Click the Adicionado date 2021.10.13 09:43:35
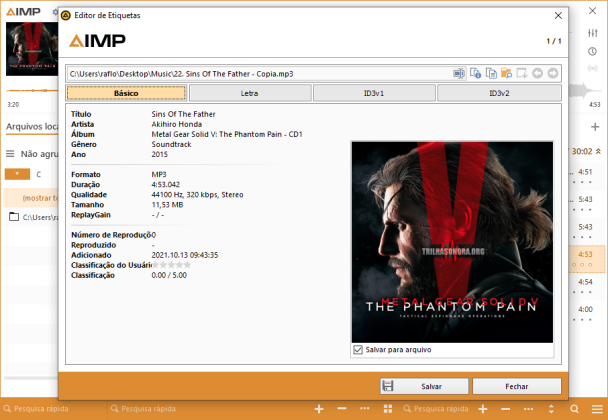Screen dimensions: 608x420 [x=185, y=255]
